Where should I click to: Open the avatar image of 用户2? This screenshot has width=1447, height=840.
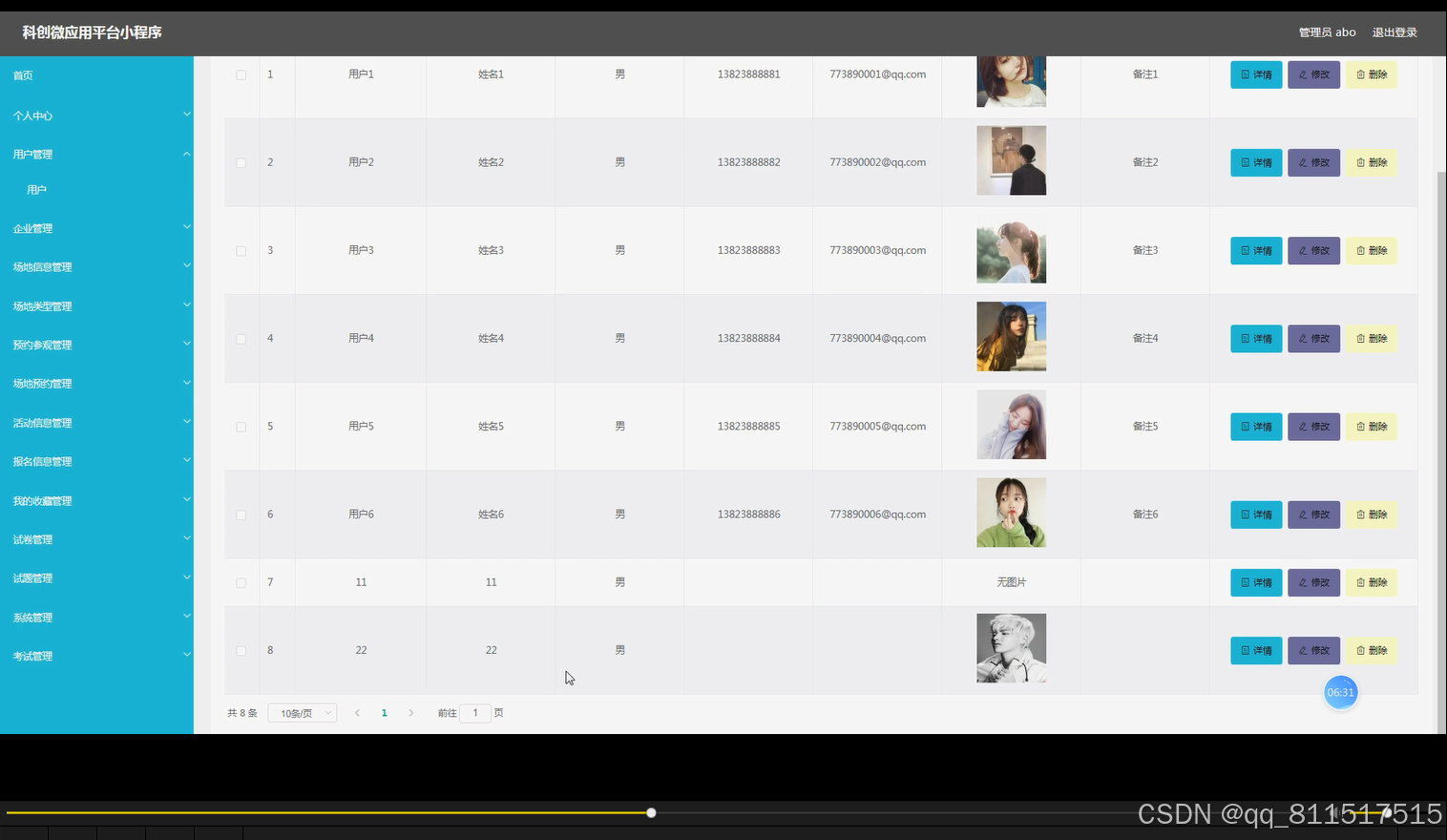pyautogui.click(x=1011, y=160)
